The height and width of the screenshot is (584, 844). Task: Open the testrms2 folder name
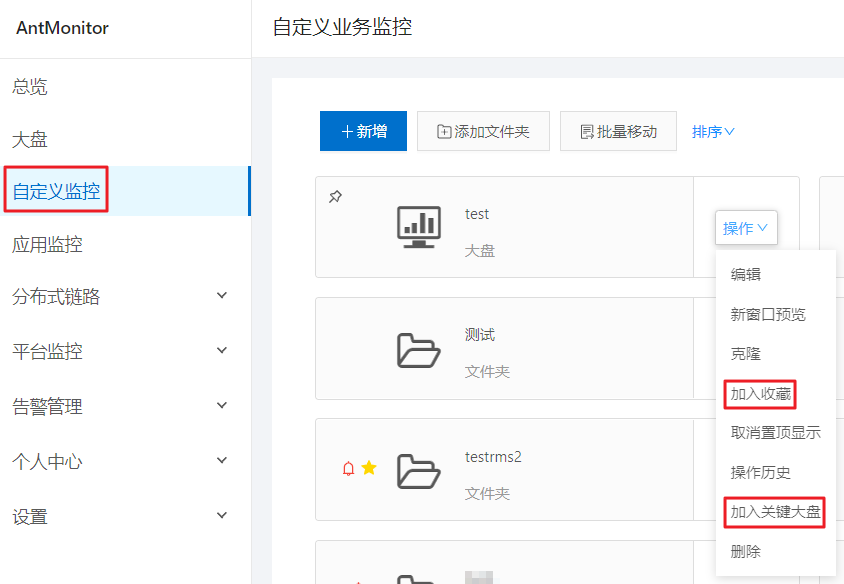(x=493, y=456)
